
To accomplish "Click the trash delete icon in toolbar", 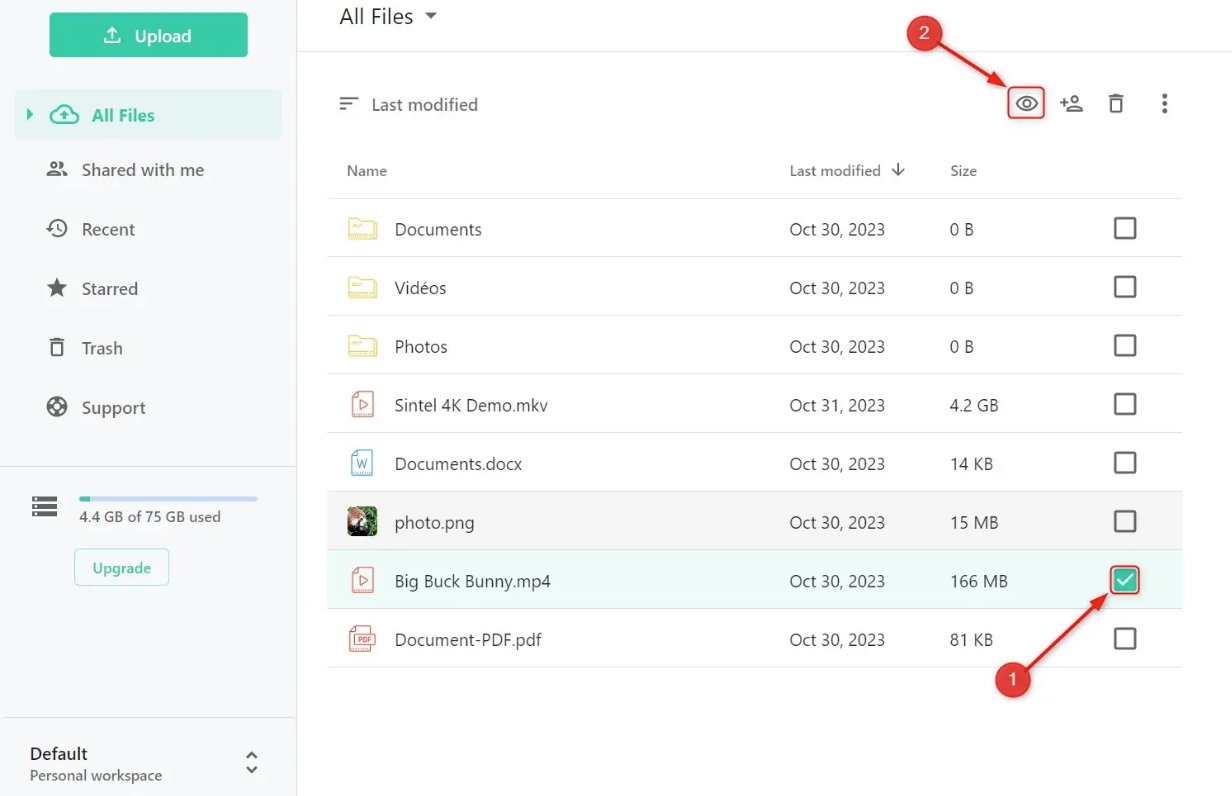I will pyautogui.click(x=1116, y=103).
